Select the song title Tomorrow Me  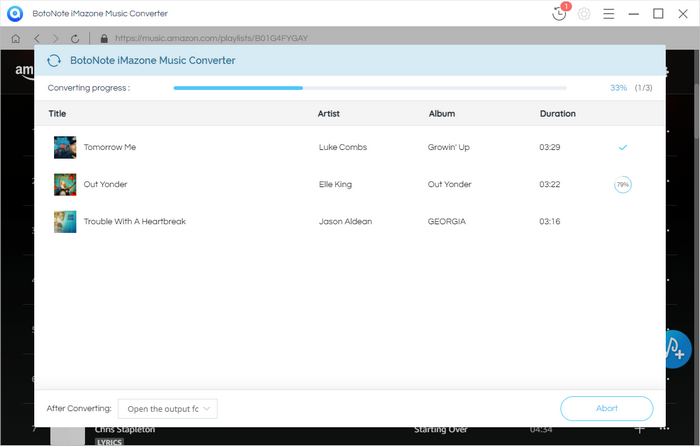(110, 147)
